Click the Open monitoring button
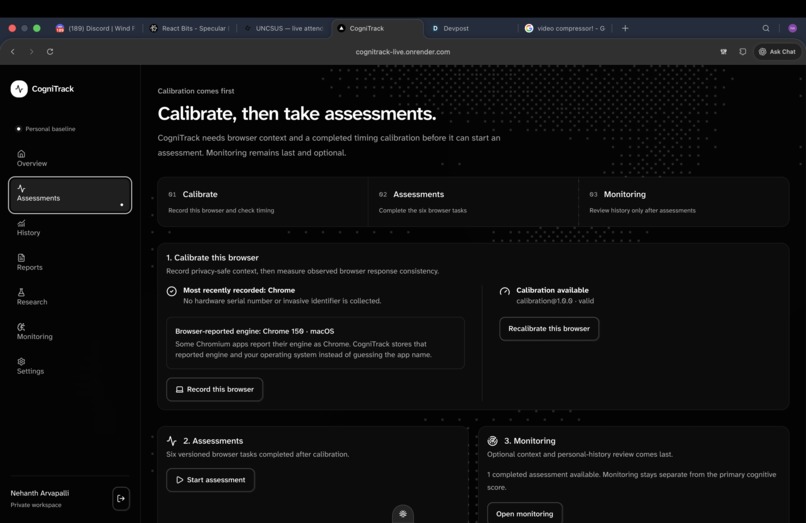 (524, 514)
